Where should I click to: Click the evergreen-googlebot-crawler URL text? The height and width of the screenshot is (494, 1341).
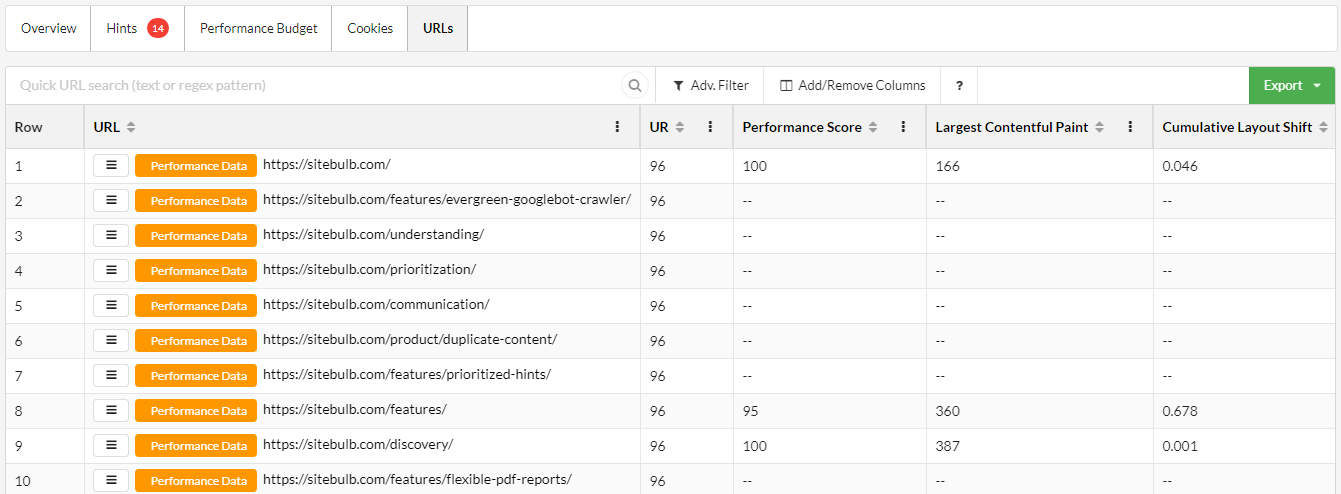coord(447,199)
